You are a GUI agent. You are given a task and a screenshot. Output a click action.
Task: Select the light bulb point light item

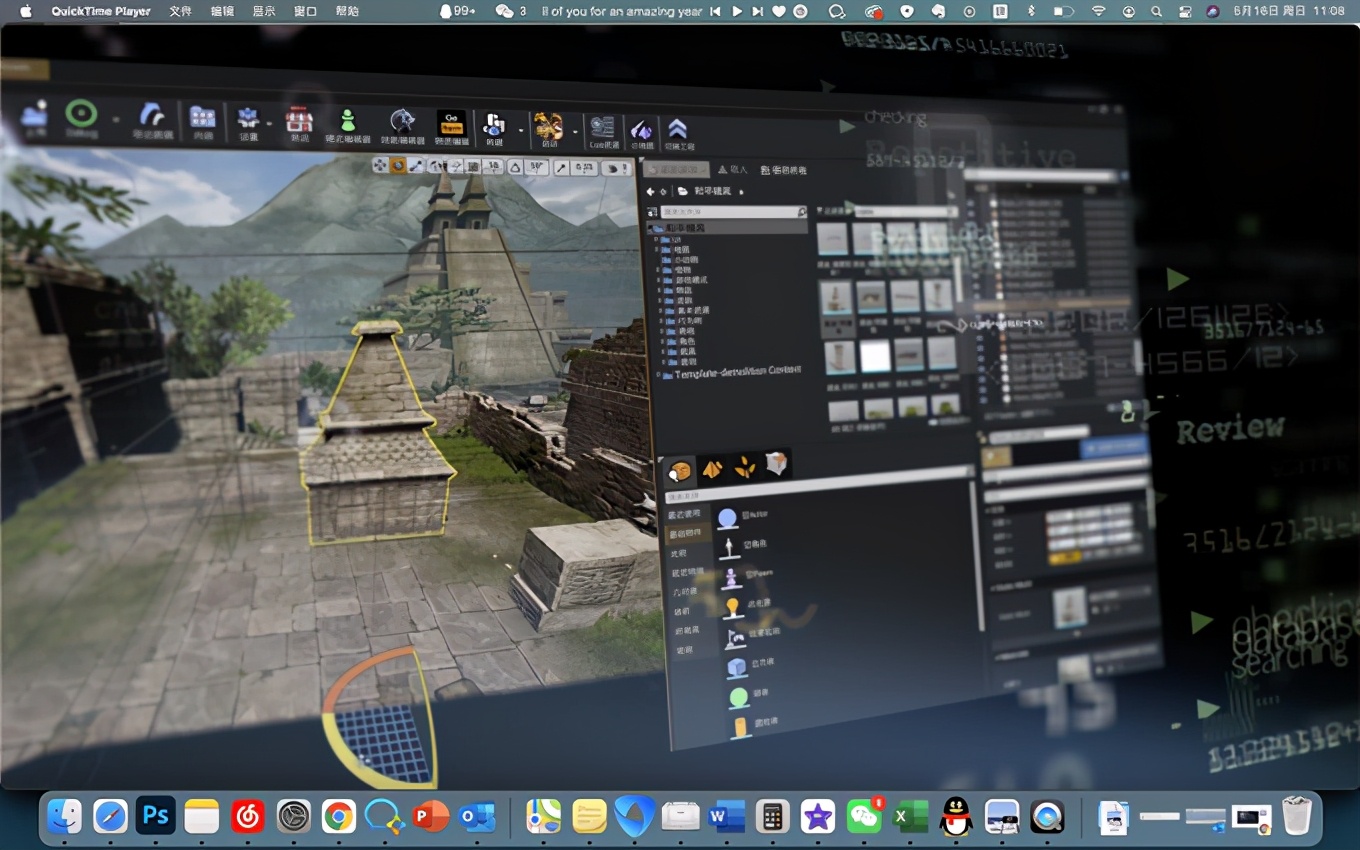(x=732, y=606)
